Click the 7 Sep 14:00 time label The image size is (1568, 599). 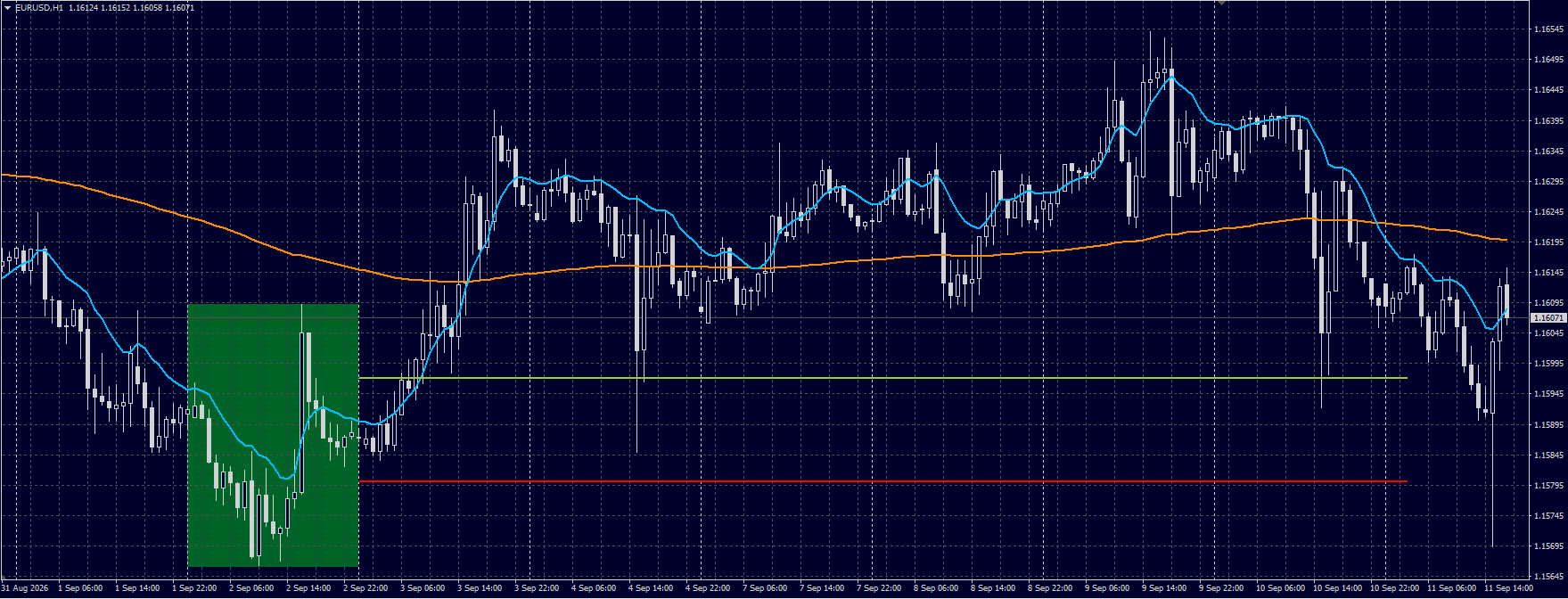click(x=822, y=588)
